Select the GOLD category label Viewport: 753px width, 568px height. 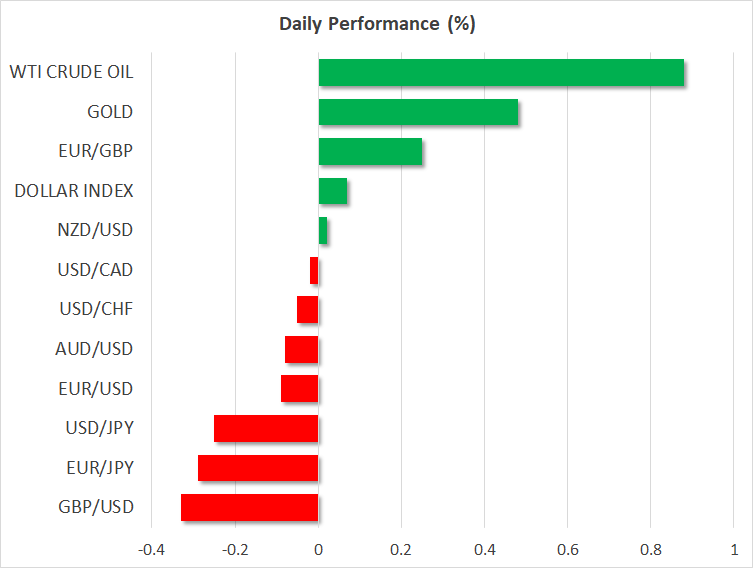[110, 112]
